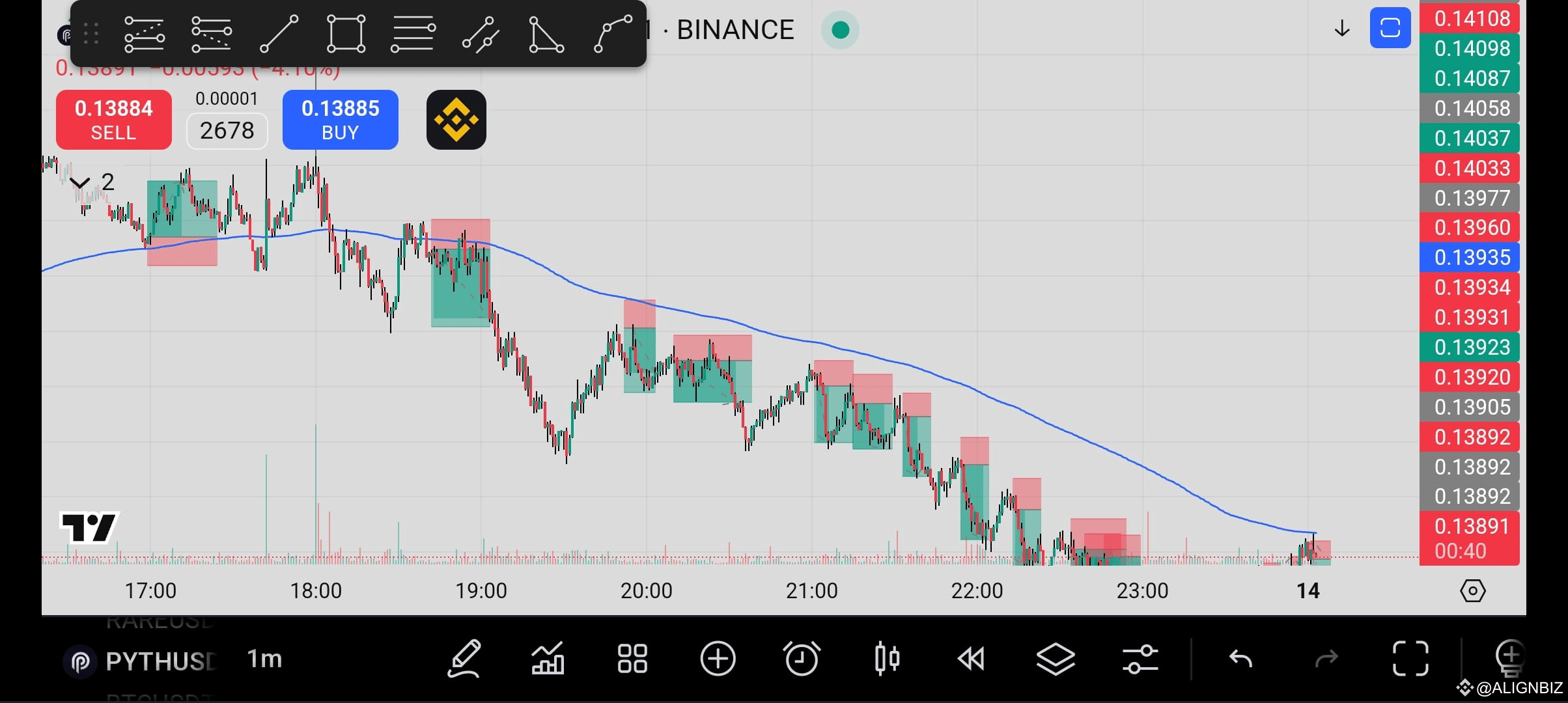Pick the Trend Line drawing tool

(x=279, y=33)
